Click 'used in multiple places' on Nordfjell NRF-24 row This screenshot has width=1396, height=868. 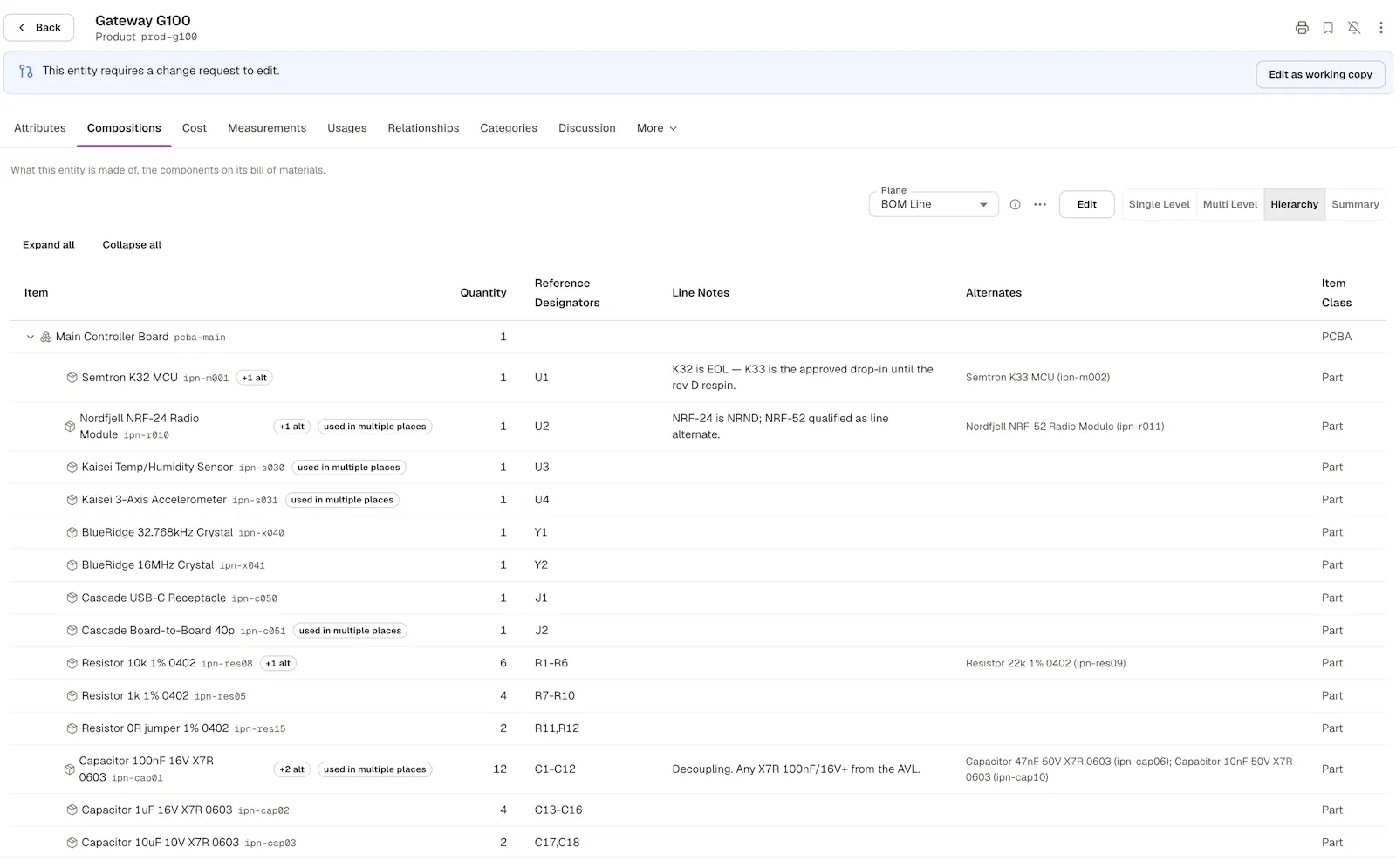pos(375,427)
